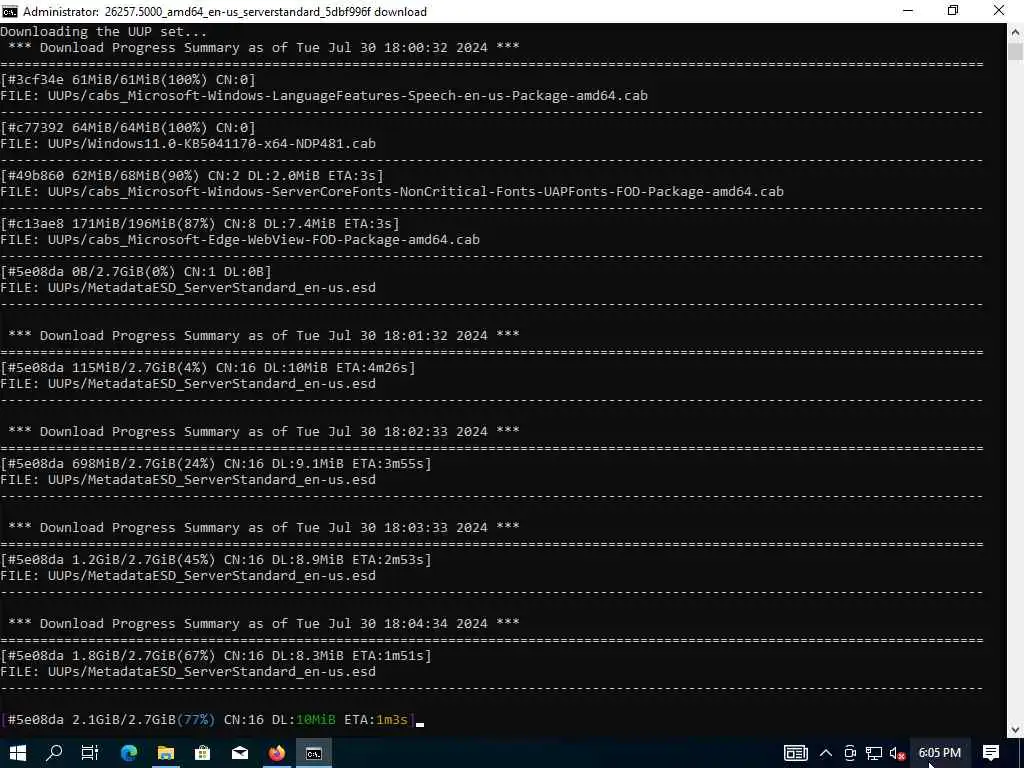Viewport: 1024px width, 768px height.
Task: Click the KB5041170-x64-NDP481.cab file line
Action: (x=188, y=144)
